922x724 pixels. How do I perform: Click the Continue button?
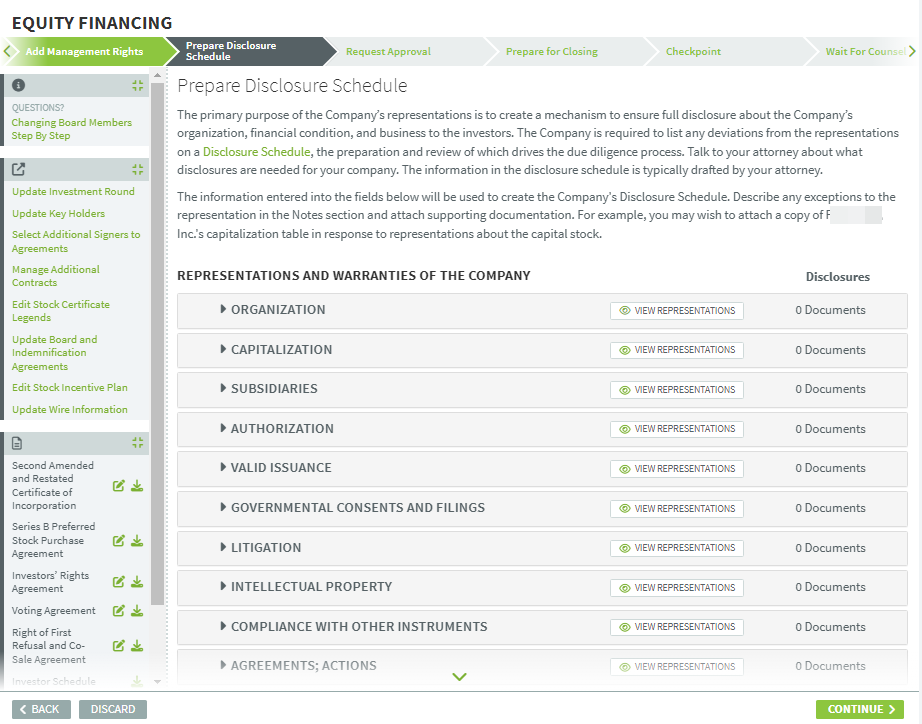861,709
